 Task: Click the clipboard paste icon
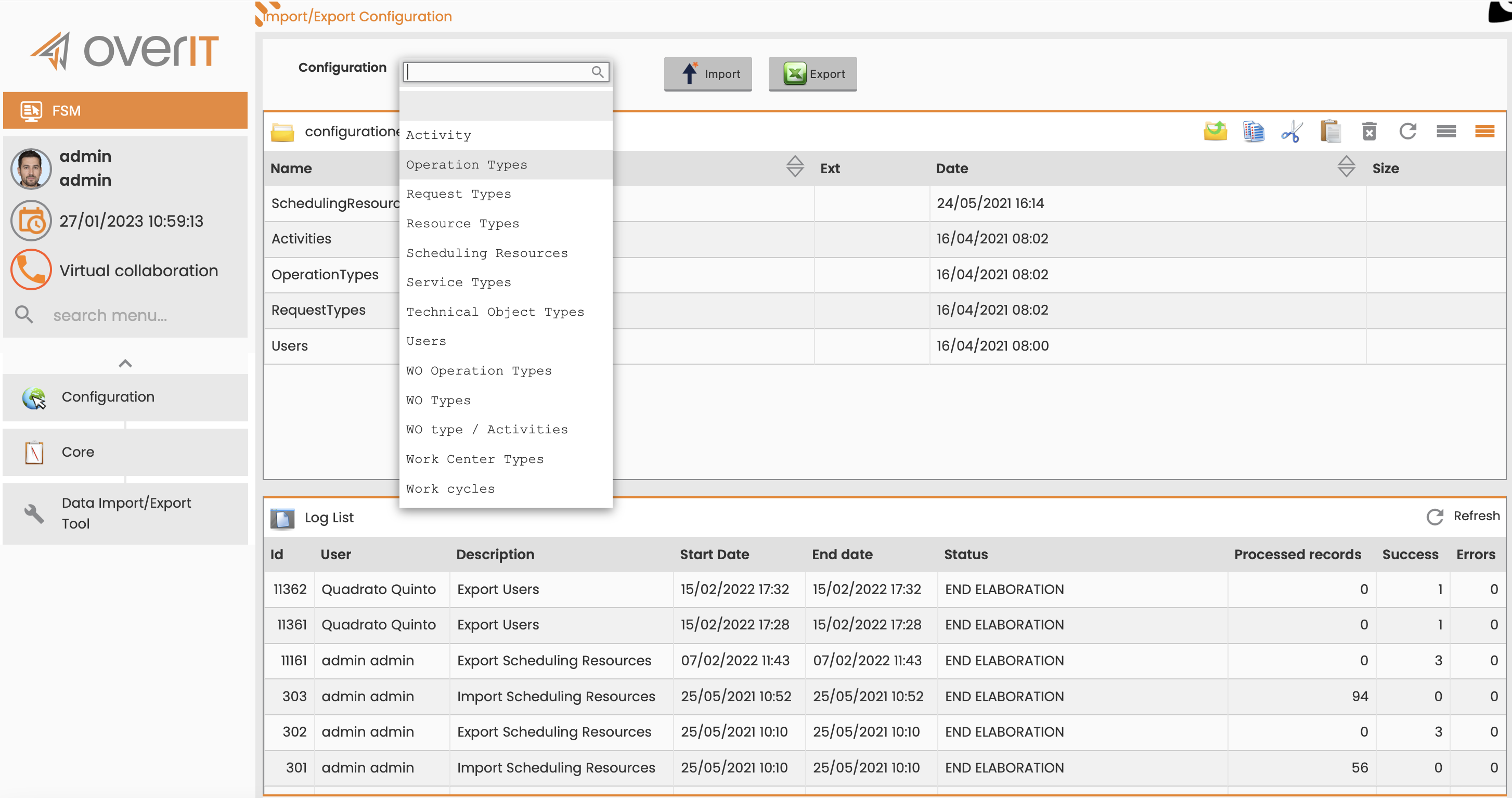[1330, 131]
